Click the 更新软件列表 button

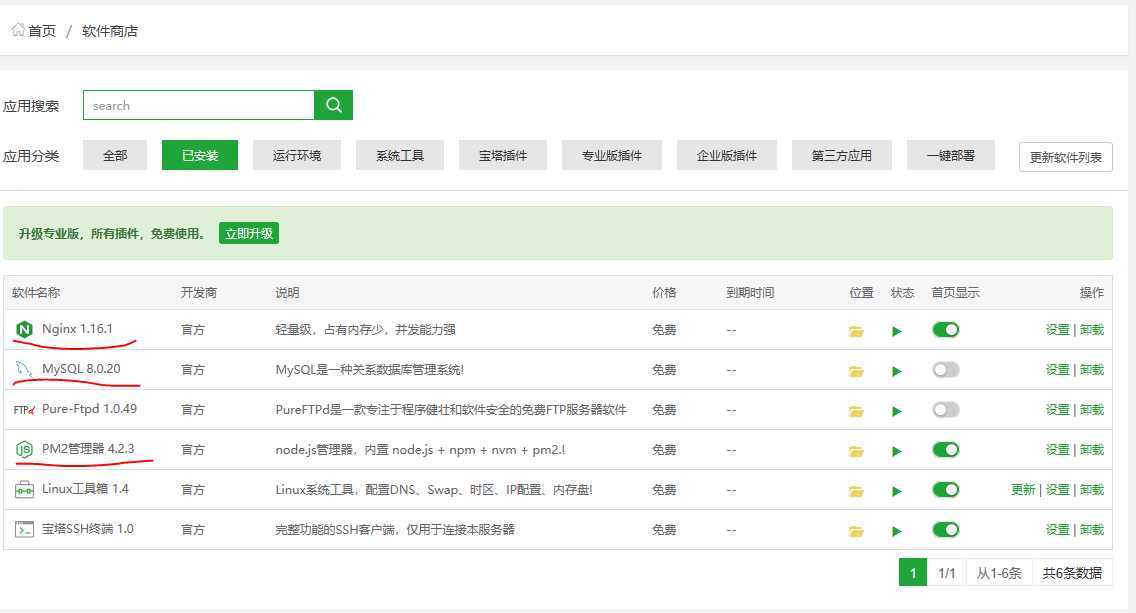click(1066, 157)
